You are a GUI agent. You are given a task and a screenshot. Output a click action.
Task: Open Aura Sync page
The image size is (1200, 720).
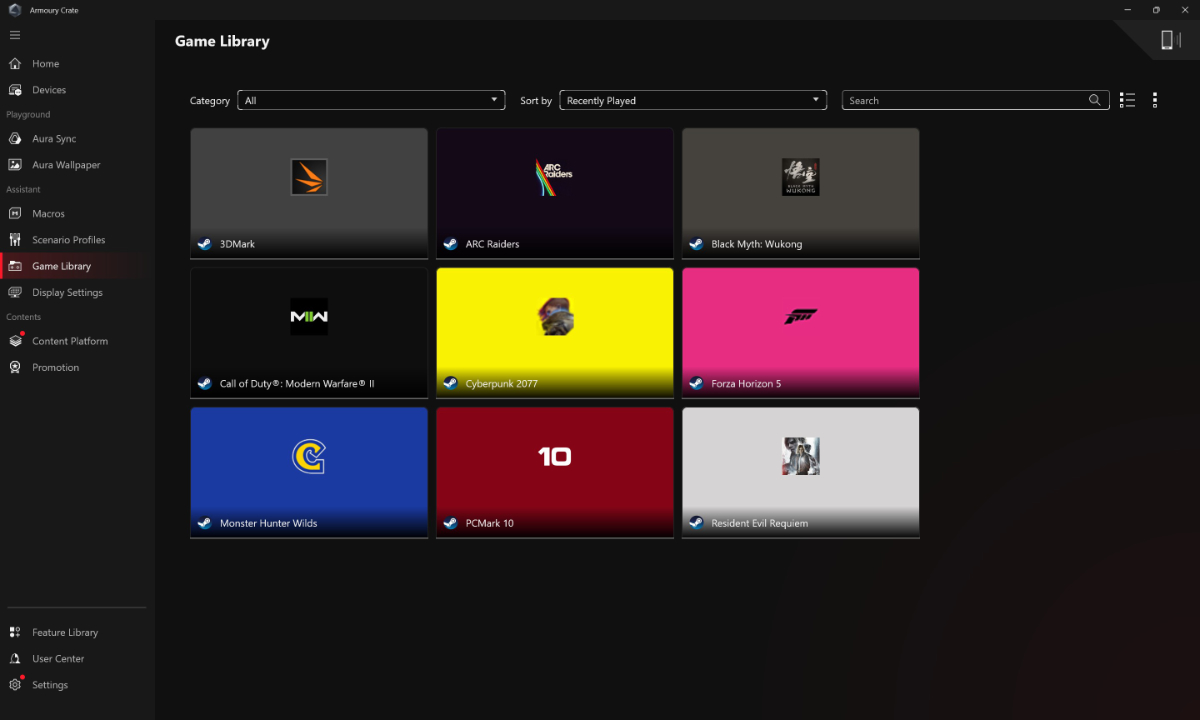pyautogui.click(x=54, y=139)
